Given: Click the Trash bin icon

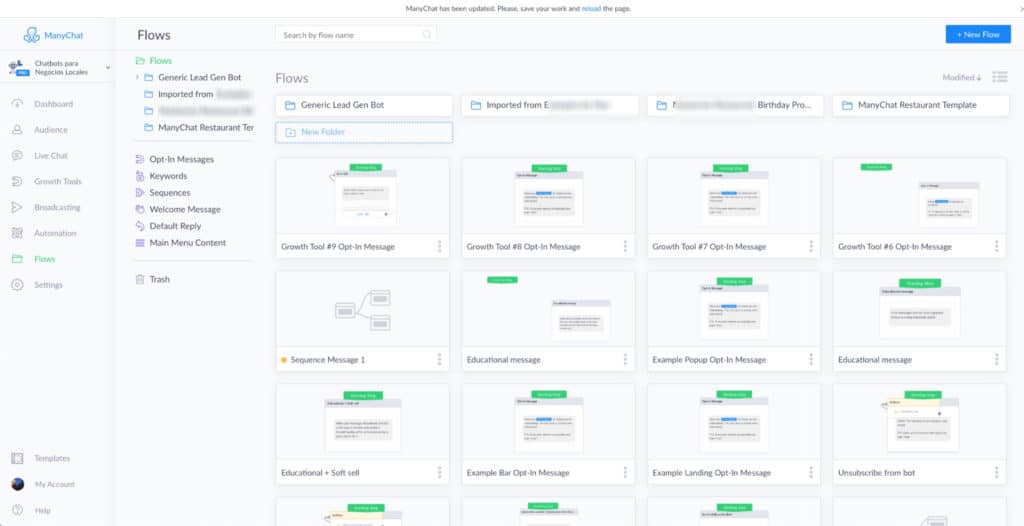Looking at the screenshot, I should click(140, 279).
